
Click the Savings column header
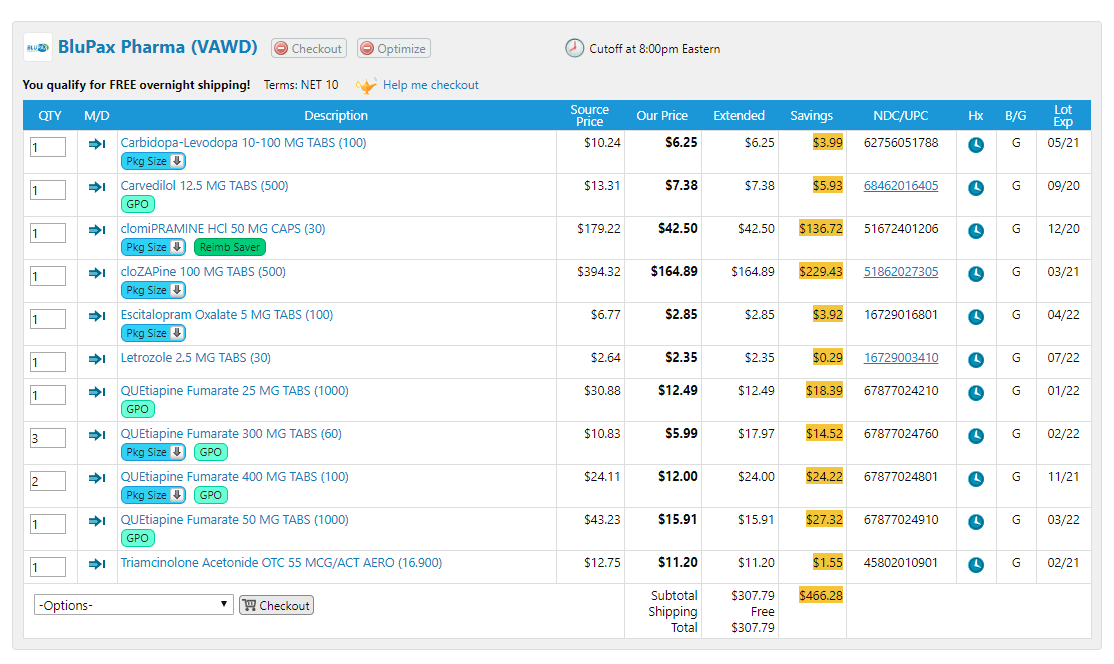coord(811,115)
